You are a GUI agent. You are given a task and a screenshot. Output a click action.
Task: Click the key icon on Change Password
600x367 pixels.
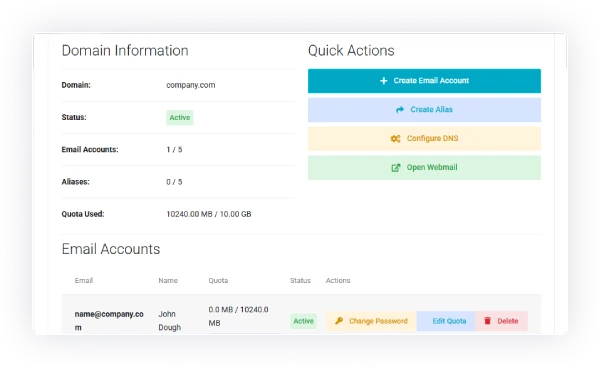pyautogui.click(x=339, y=321)
